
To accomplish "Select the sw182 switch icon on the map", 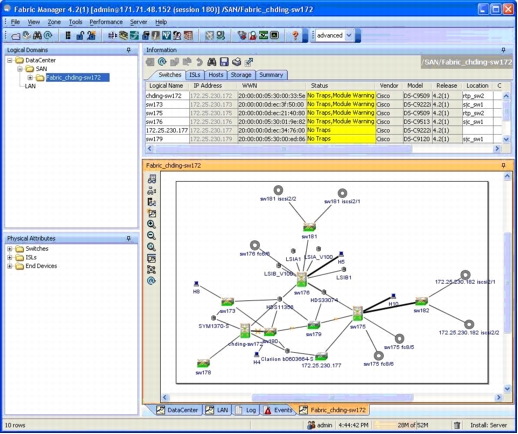I will pyautogui.click(x=421, y=301).
